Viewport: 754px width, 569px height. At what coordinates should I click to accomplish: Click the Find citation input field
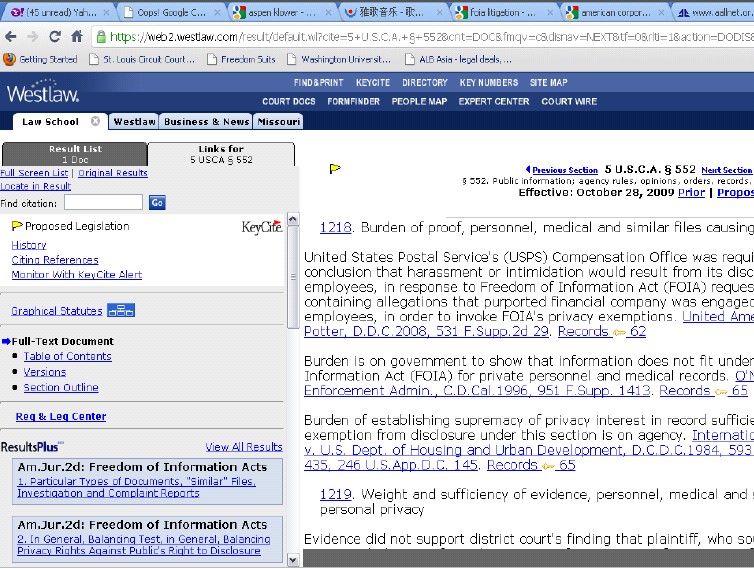pyautogui.click(x=103, y=202)
